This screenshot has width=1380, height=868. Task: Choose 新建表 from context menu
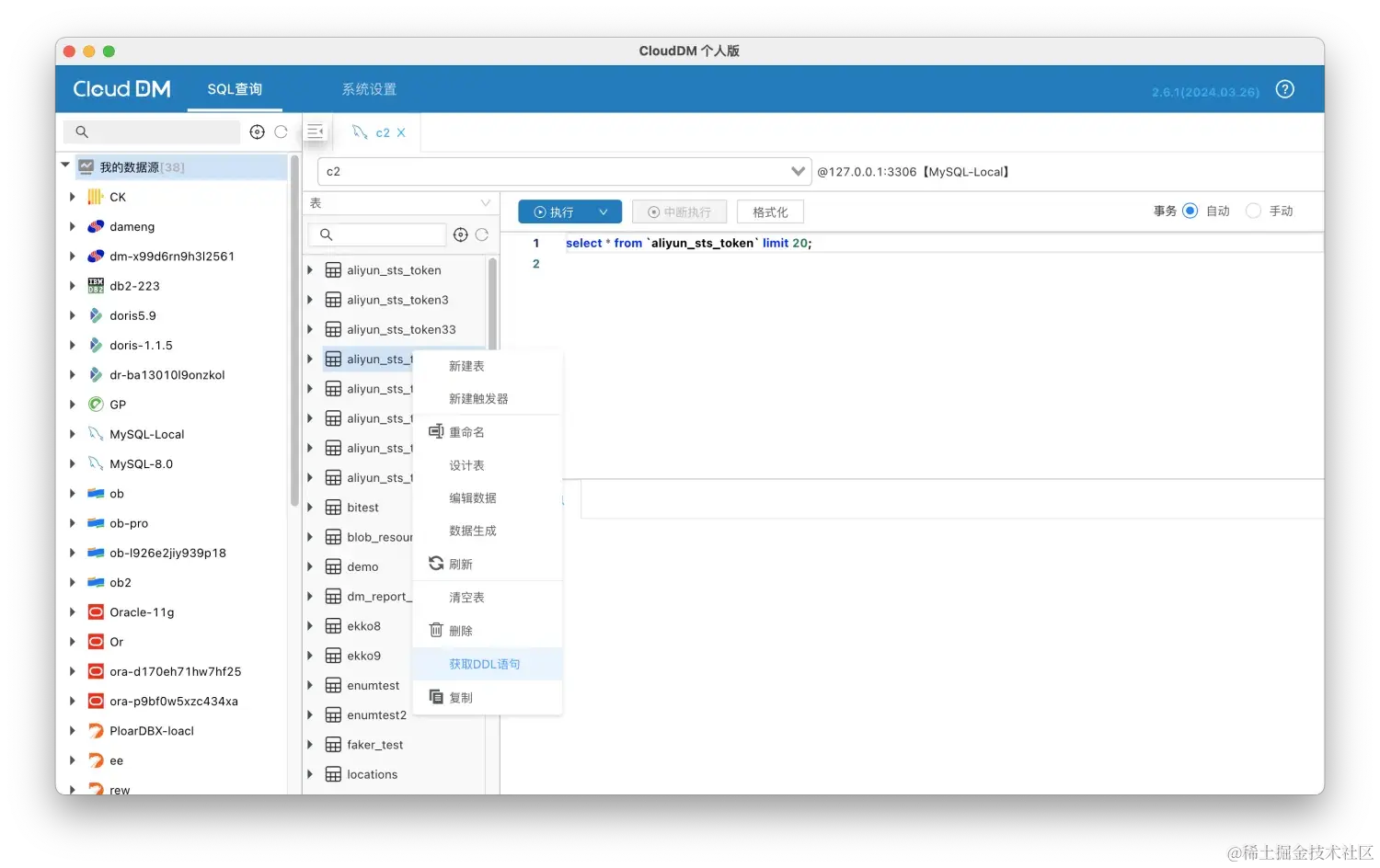point(488,366)
